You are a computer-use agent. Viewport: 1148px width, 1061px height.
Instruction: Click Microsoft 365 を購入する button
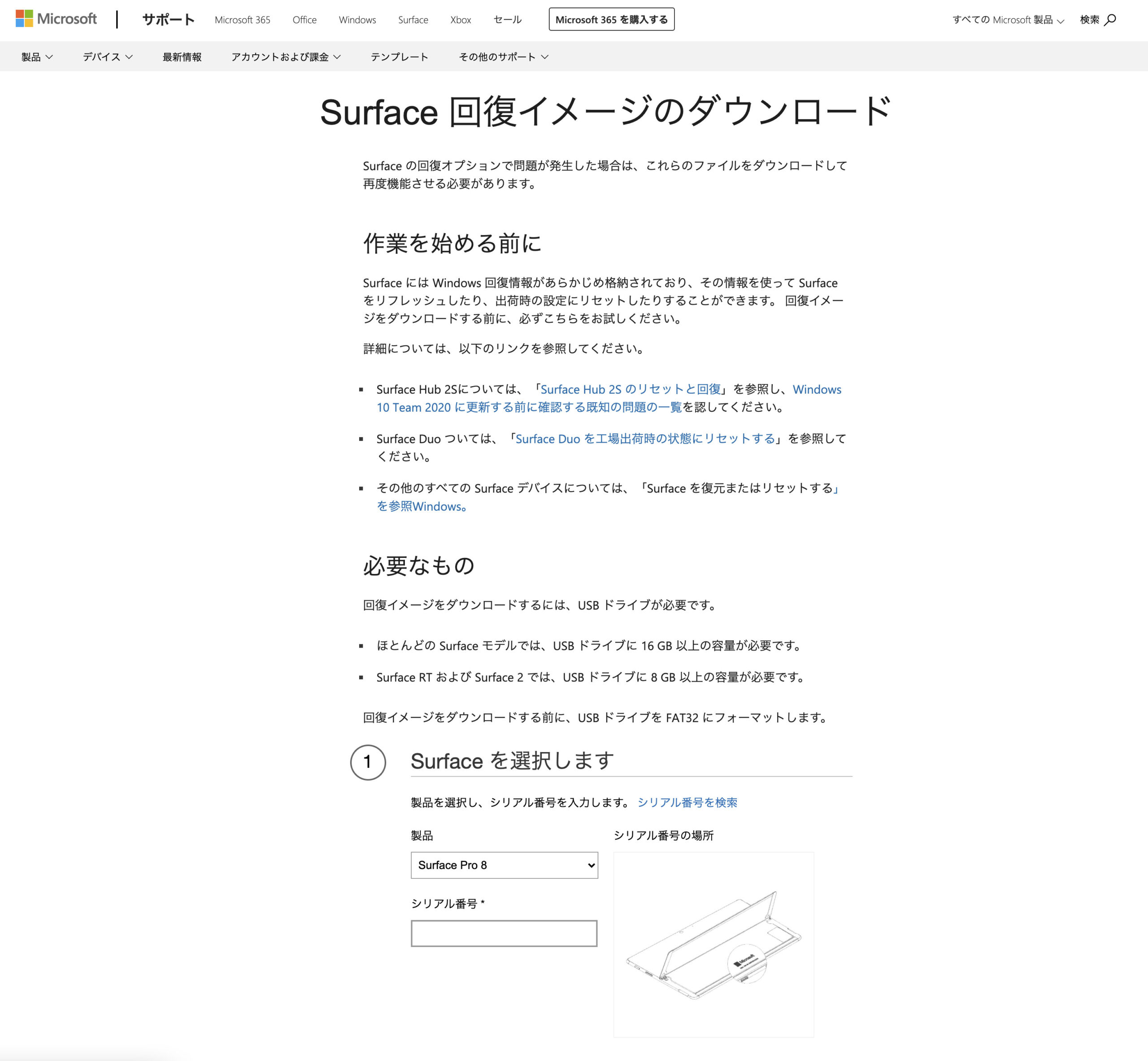[611, 20]
